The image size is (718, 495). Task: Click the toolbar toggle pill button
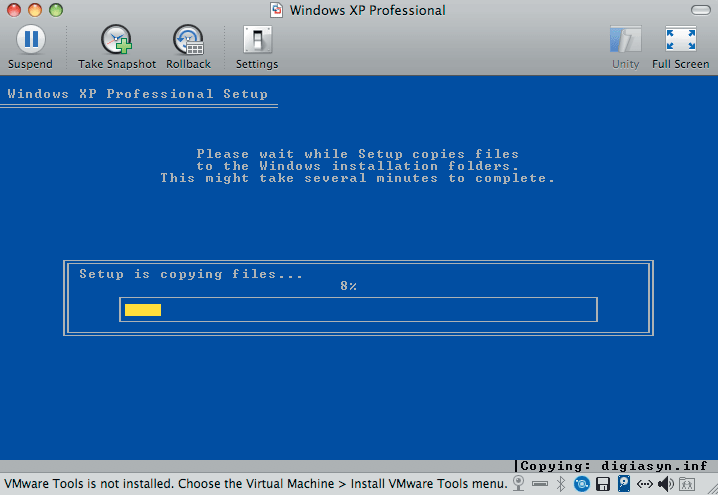[x=700, y=10]
